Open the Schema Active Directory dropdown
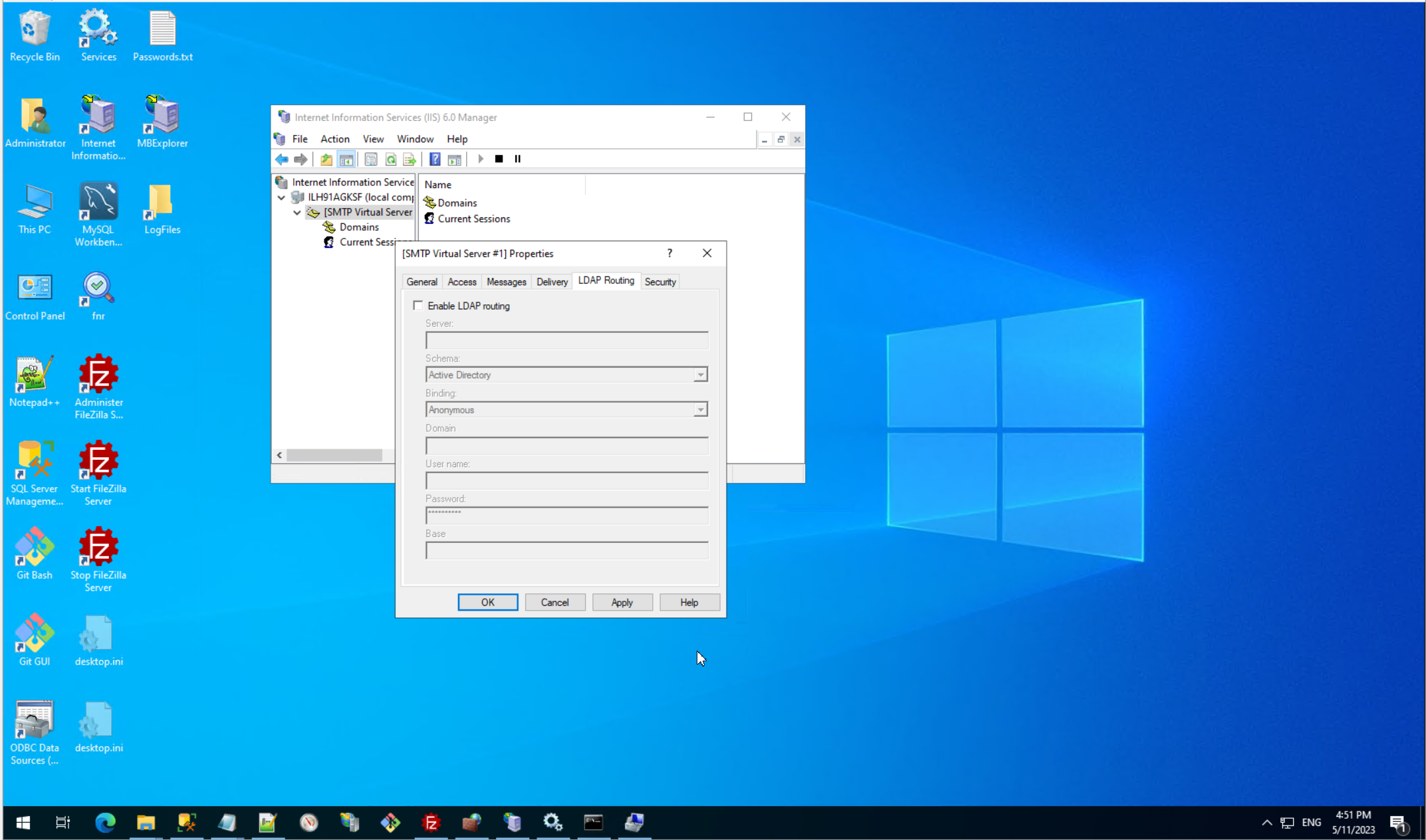 tap(700, 375)
